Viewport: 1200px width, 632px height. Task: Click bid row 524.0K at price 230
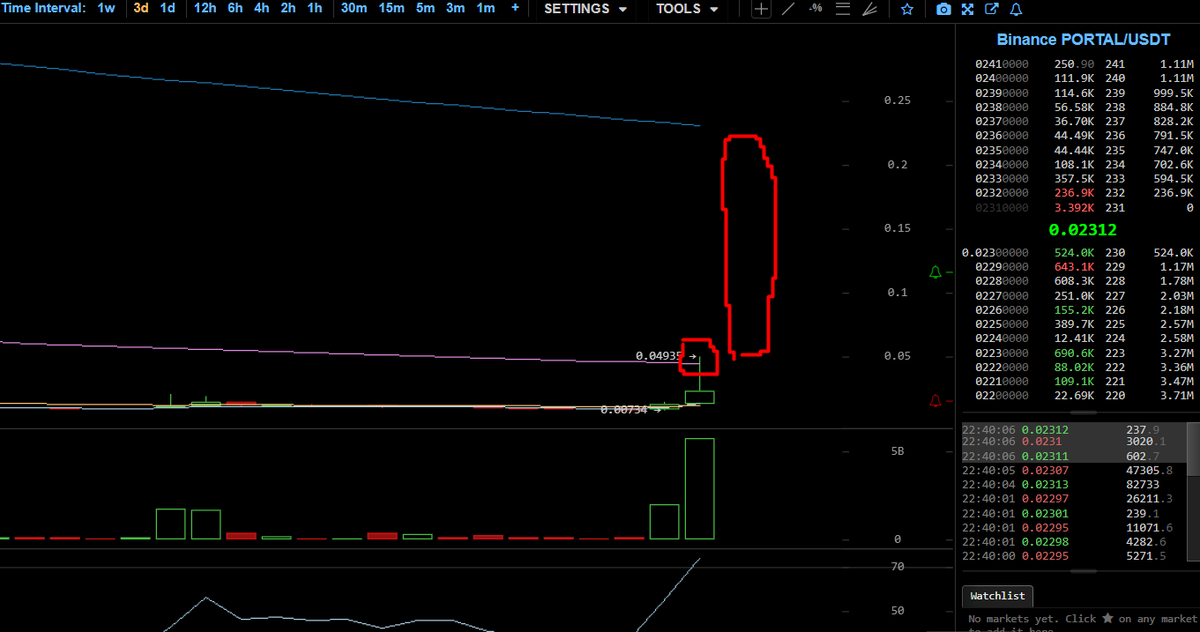tap(1078, 253)
